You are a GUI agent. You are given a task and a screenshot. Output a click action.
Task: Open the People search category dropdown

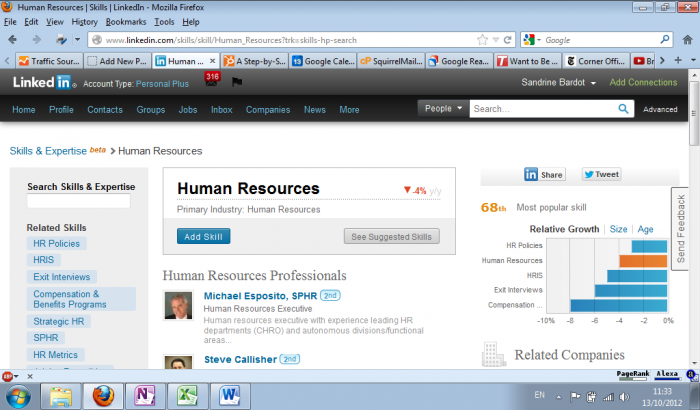[443, 109]
